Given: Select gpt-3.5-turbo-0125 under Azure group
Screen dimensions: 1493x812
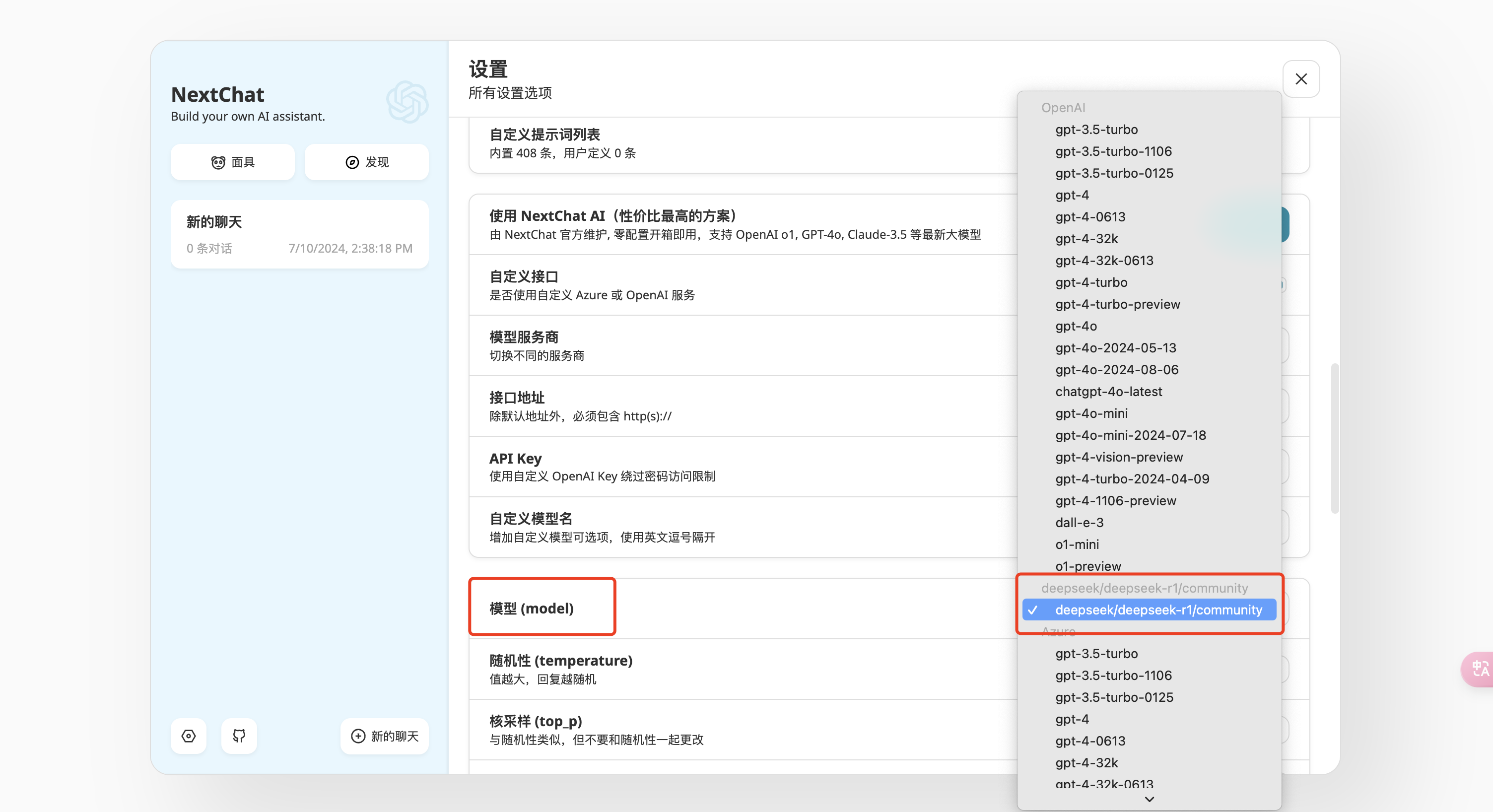Looking at the screenshot, I should point(1150,697).
